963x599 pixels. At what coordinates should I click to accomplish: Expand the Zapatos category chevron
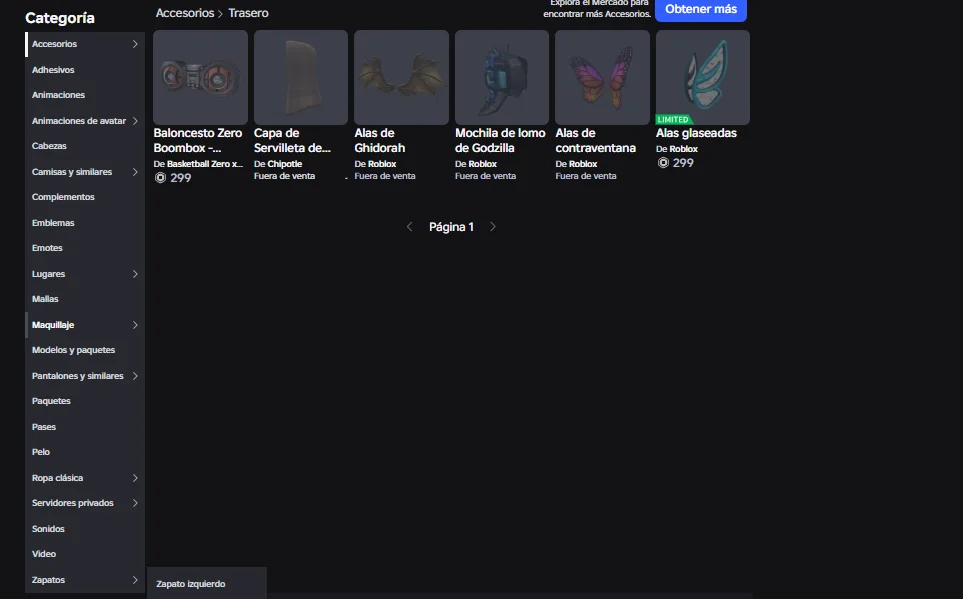(135, 580)
